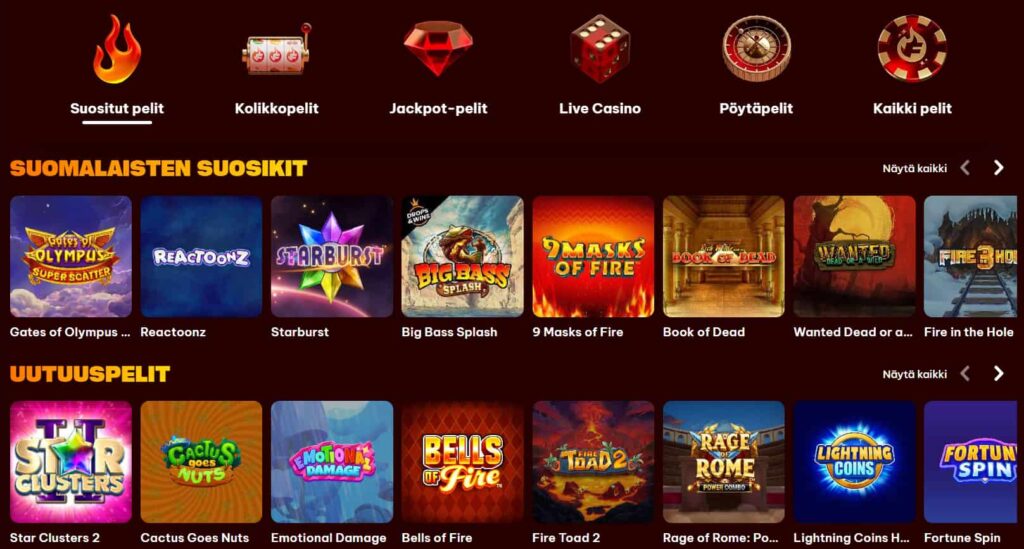Open the Big Bass Splash game tile

462,257
